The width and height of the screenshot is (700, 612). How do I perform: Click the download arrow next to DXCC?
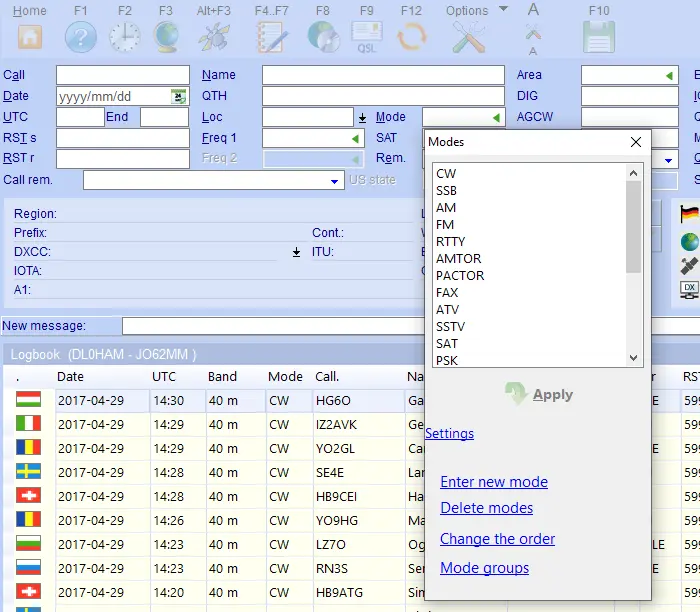tap(296, 253)
